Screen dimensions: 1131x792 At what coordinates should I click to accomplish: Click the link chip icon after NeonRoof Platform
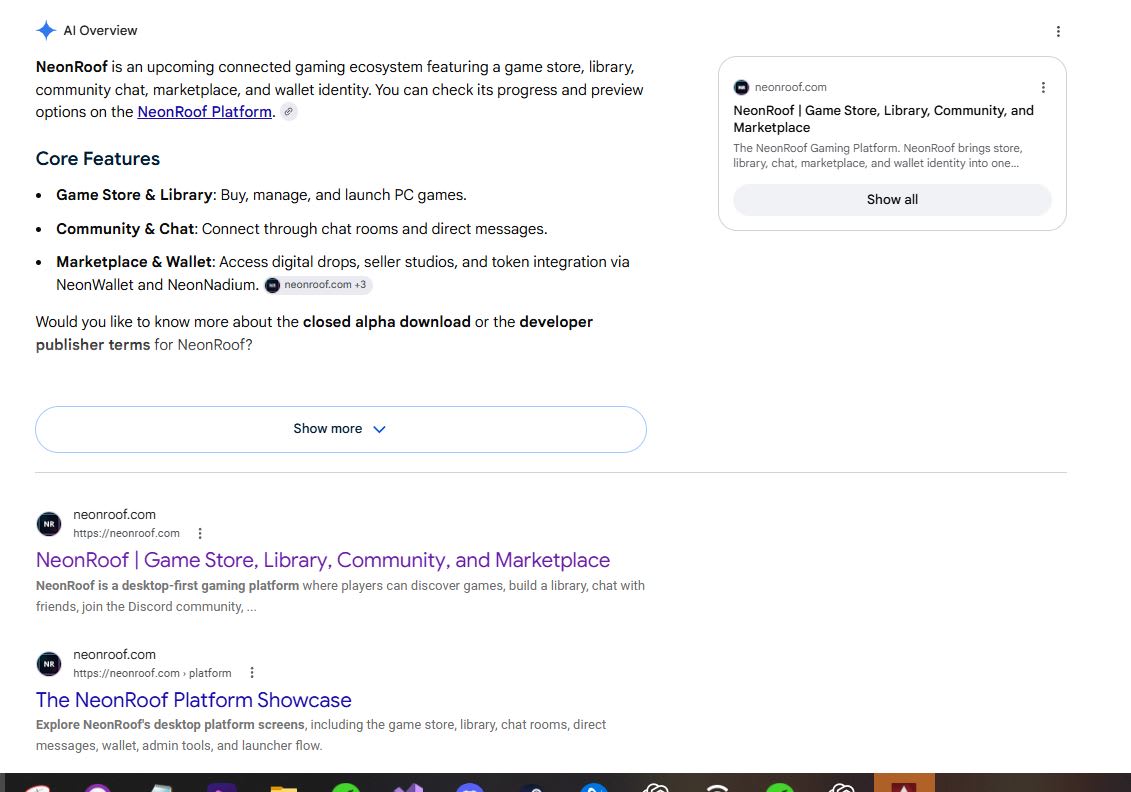pos(289,112)
